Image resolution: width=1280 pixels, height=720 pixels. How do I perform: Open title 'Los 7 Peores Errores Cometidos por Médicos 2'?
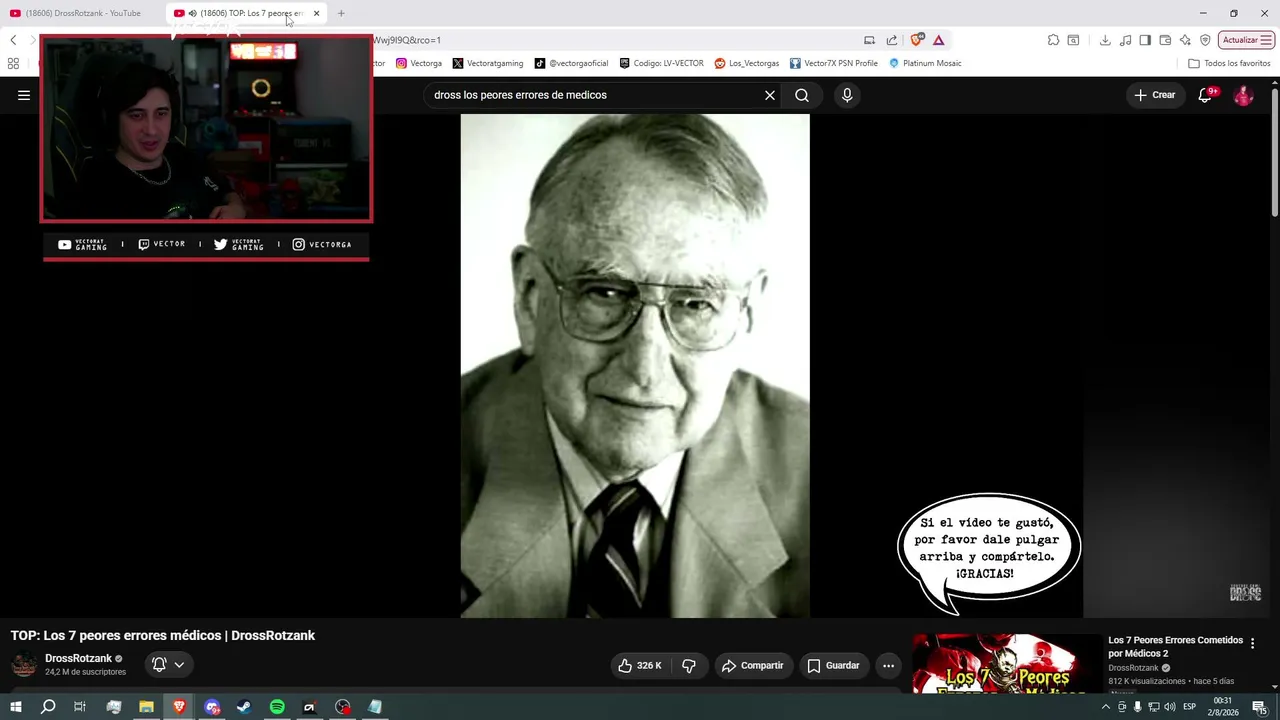tap(1175, 647)
